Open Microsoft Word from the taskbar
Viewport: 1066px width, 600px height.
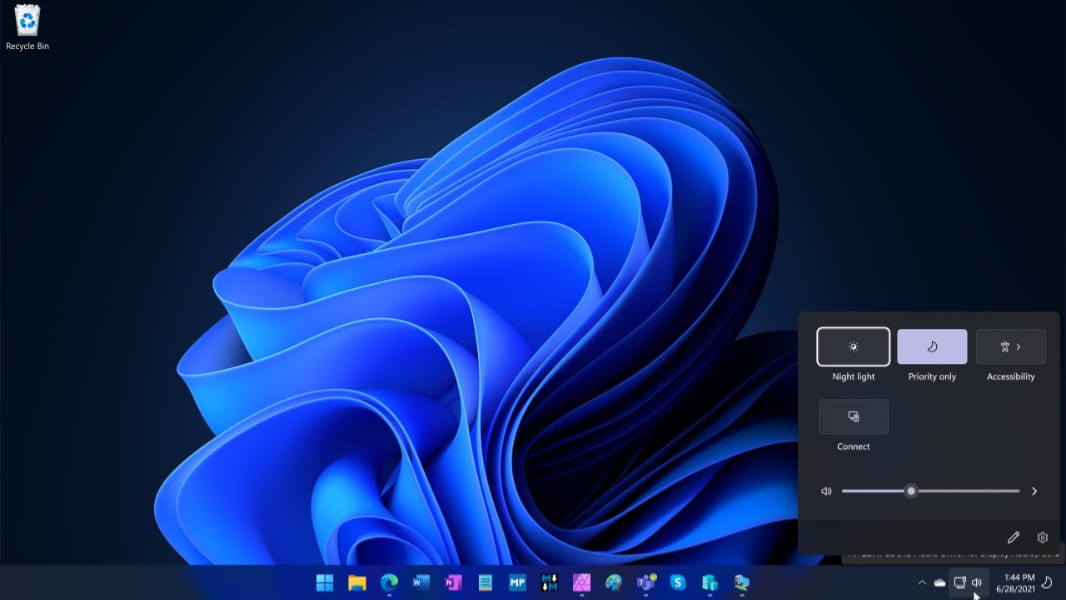421,582
